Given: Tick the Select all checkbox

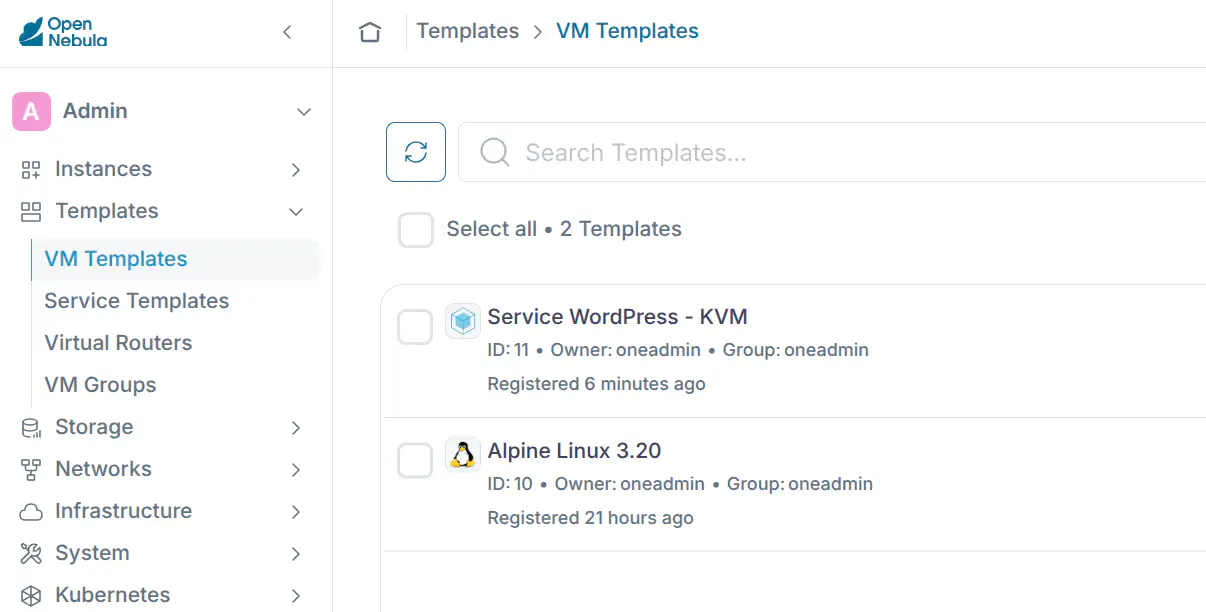Looking at the screenshot, I should point(416,229).
